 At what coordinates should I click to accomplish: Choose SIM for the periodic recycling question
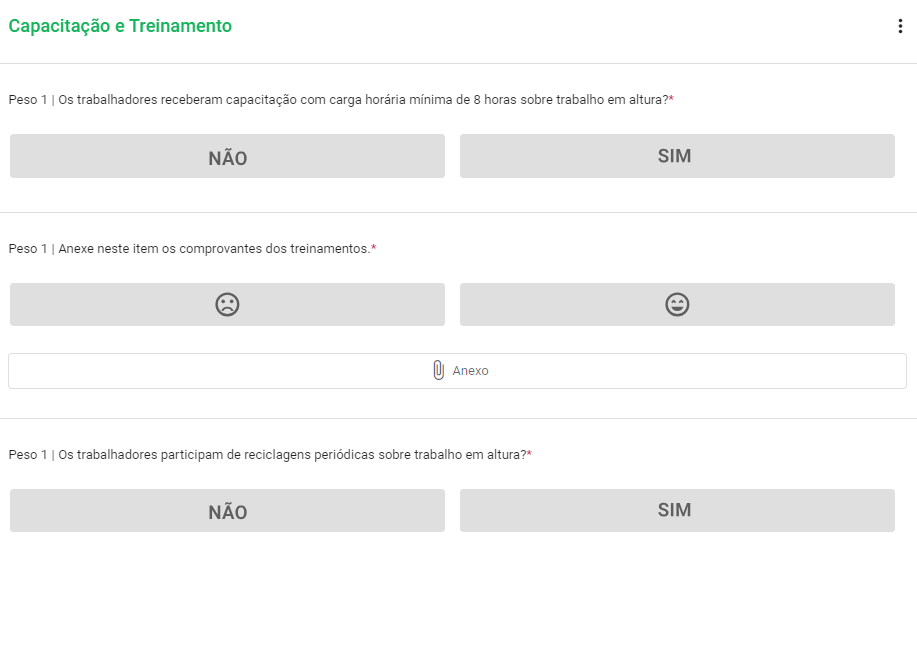coord(677,510)
